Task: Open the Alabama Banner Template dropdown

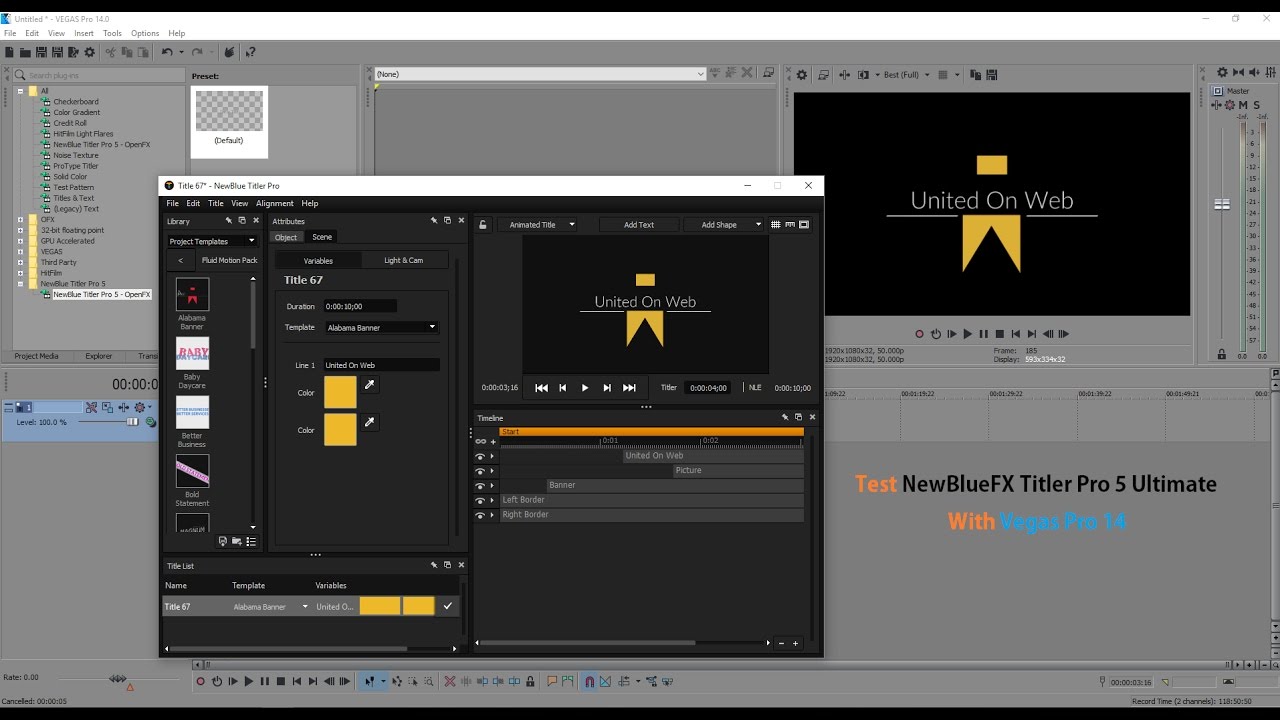Action: (x=382, y=327)
